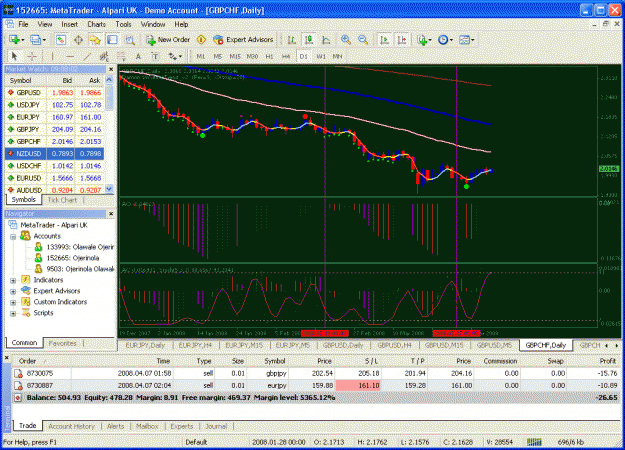Expand the Custom Indicators tree node

click(13, 302)
